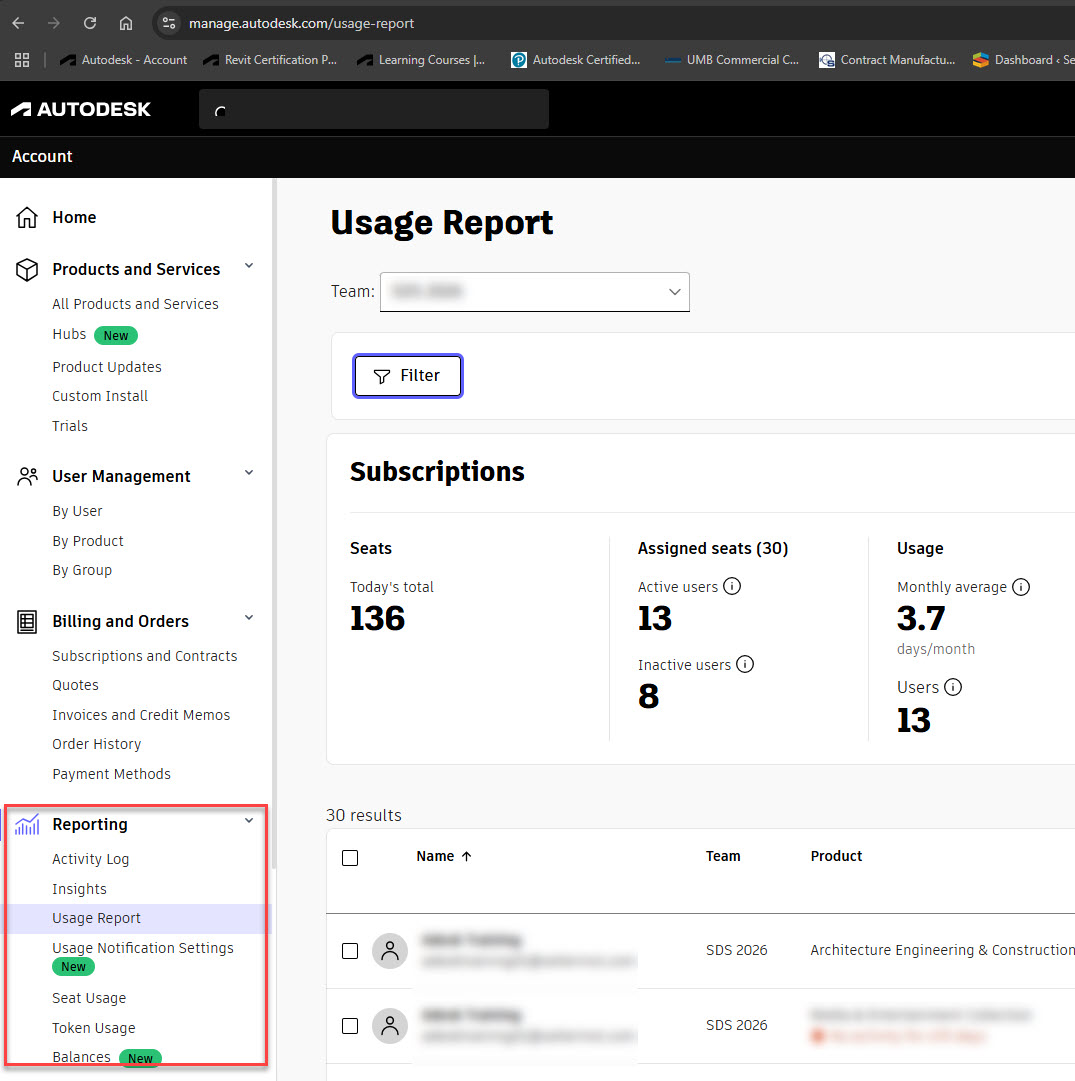
Task: Open the Trials page
Action: 70,426
